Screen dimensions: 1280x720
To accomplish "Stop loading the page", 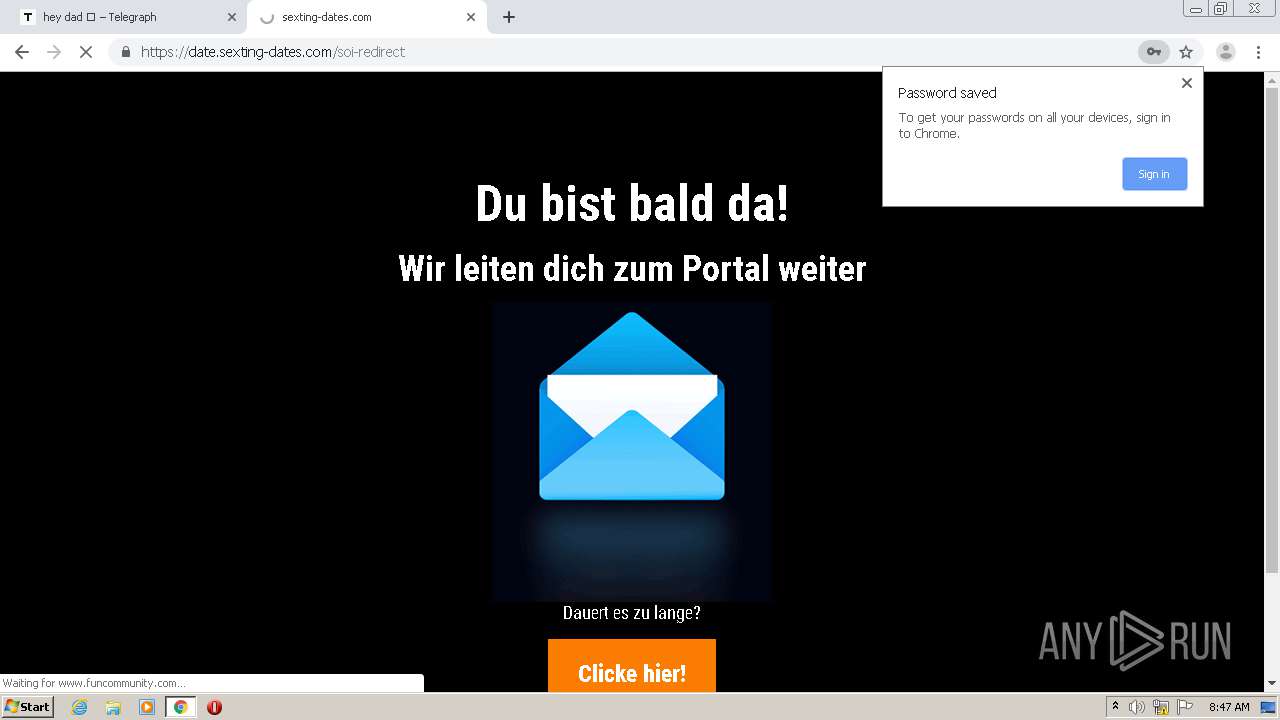I will (x=86, y=52).
